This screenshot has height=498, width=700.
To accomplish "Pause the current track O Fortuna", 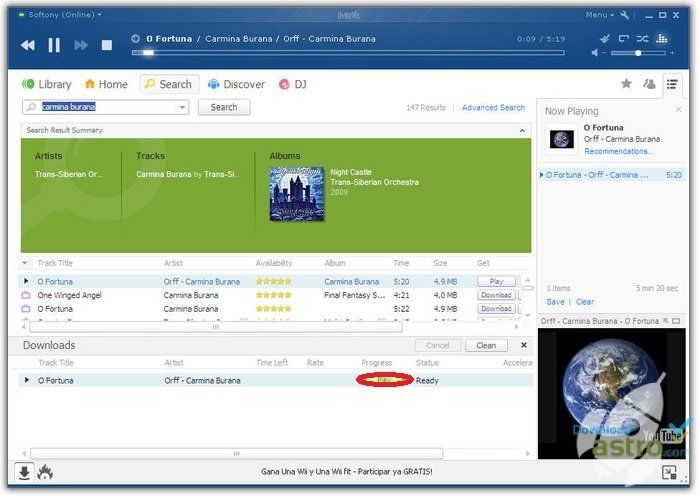I will (54, 45).
